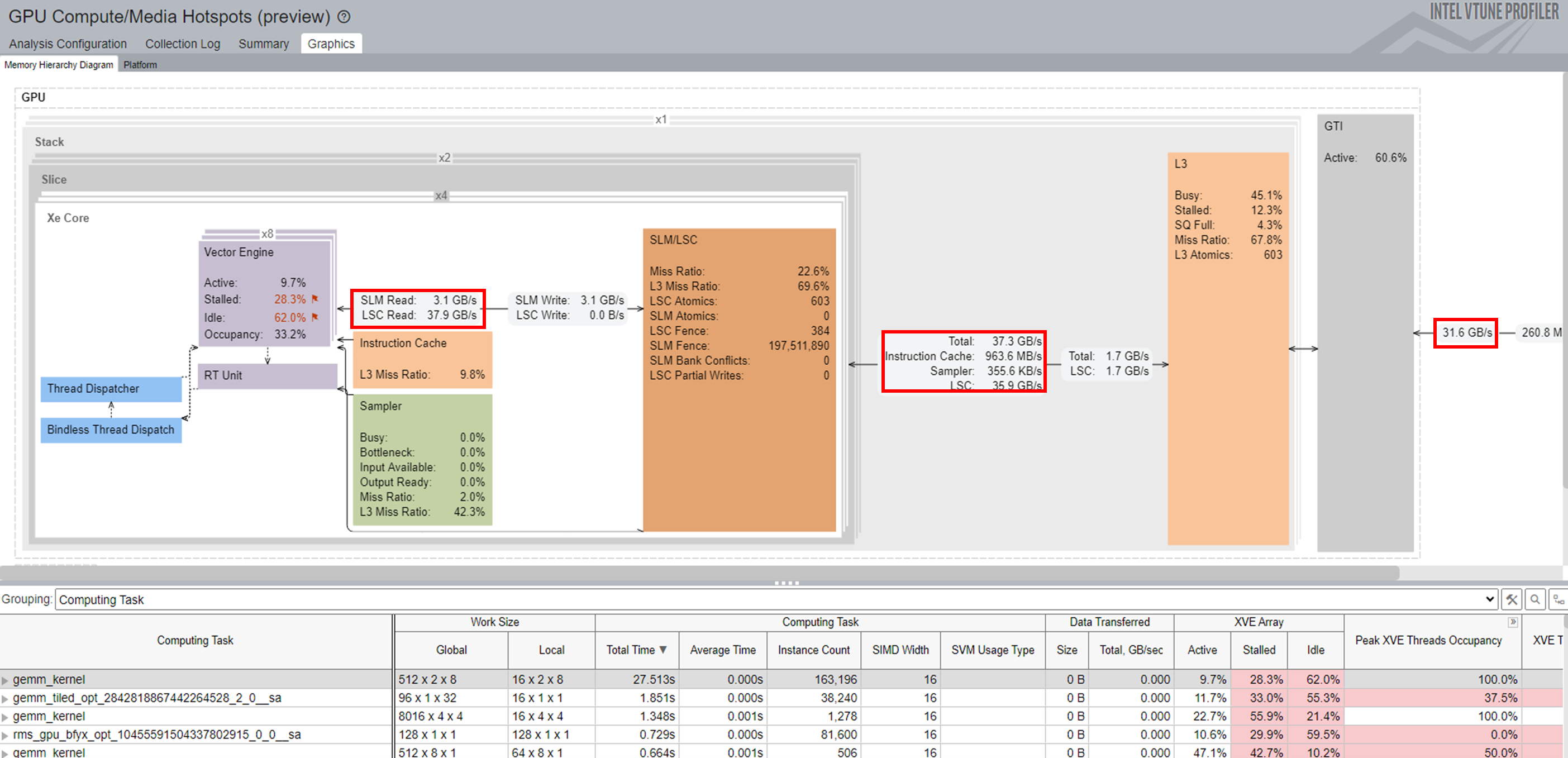The width and height of the screenshot is (1568, 758).
Task: Click the diagram's horizontal scrollbar
Action: [x=700, y=573]
